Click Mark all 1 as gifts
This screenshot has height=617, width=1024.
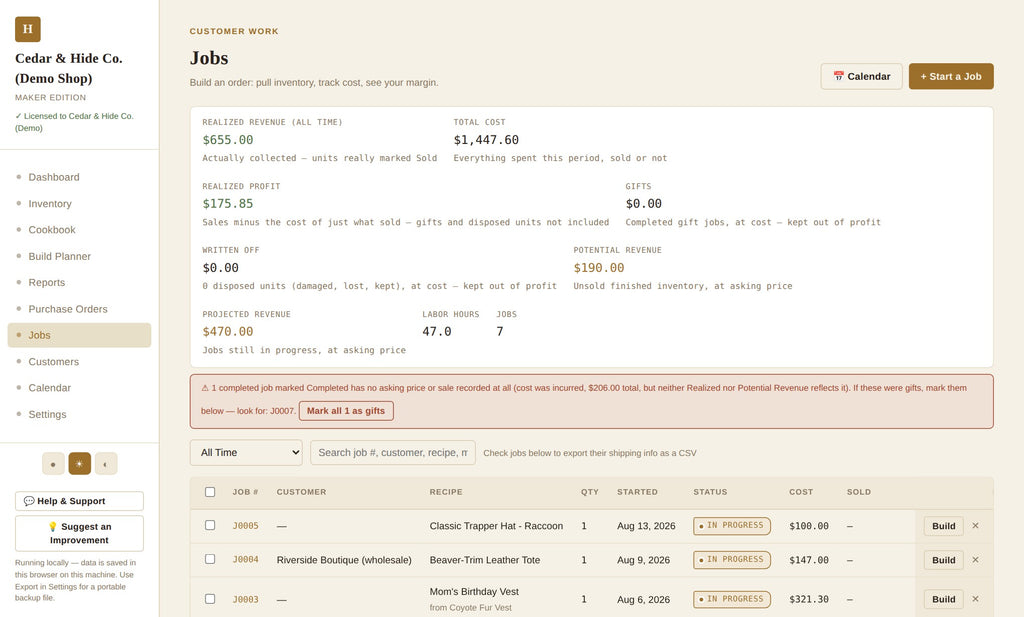pos(346,411)
